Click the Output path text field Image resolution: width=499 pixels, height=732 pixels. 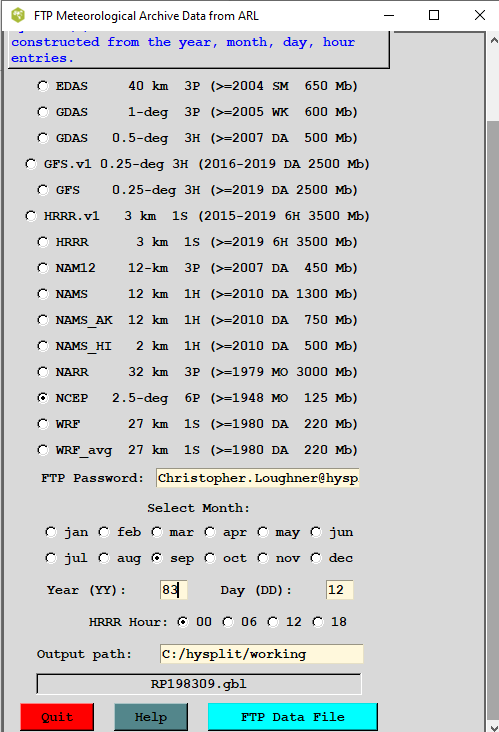(261, 654)
